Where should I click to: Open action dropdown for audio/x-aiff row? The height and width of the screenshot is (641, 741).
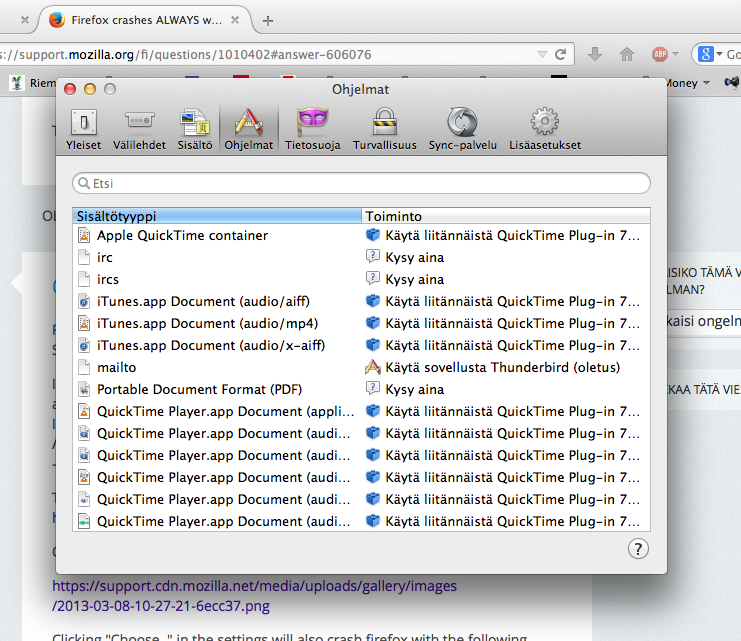coord(506,345)
